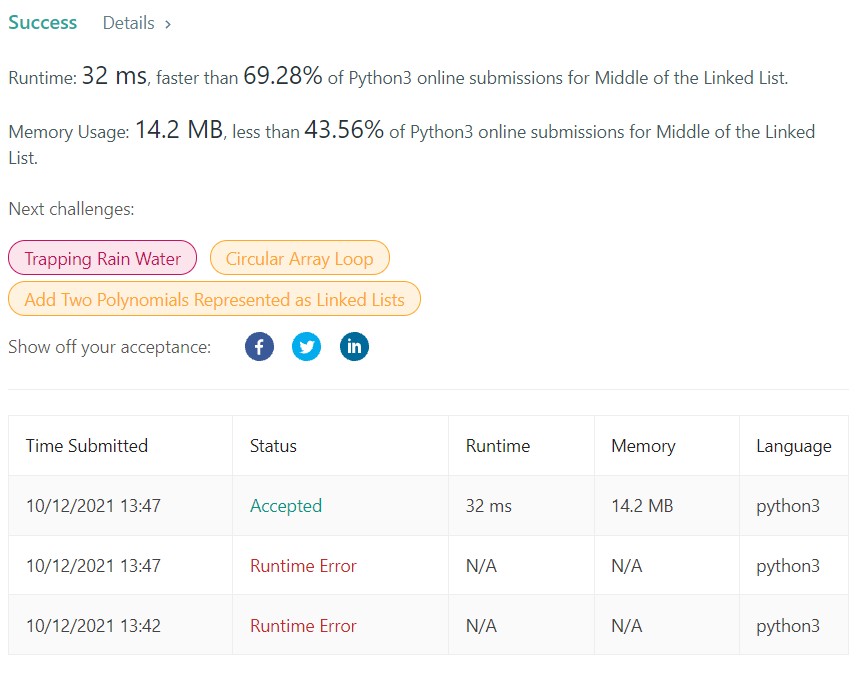This screenshot has height=682, width=863.
Task: Click the Runtime column header
Action: pyautogui.click(x=498, y=446)
